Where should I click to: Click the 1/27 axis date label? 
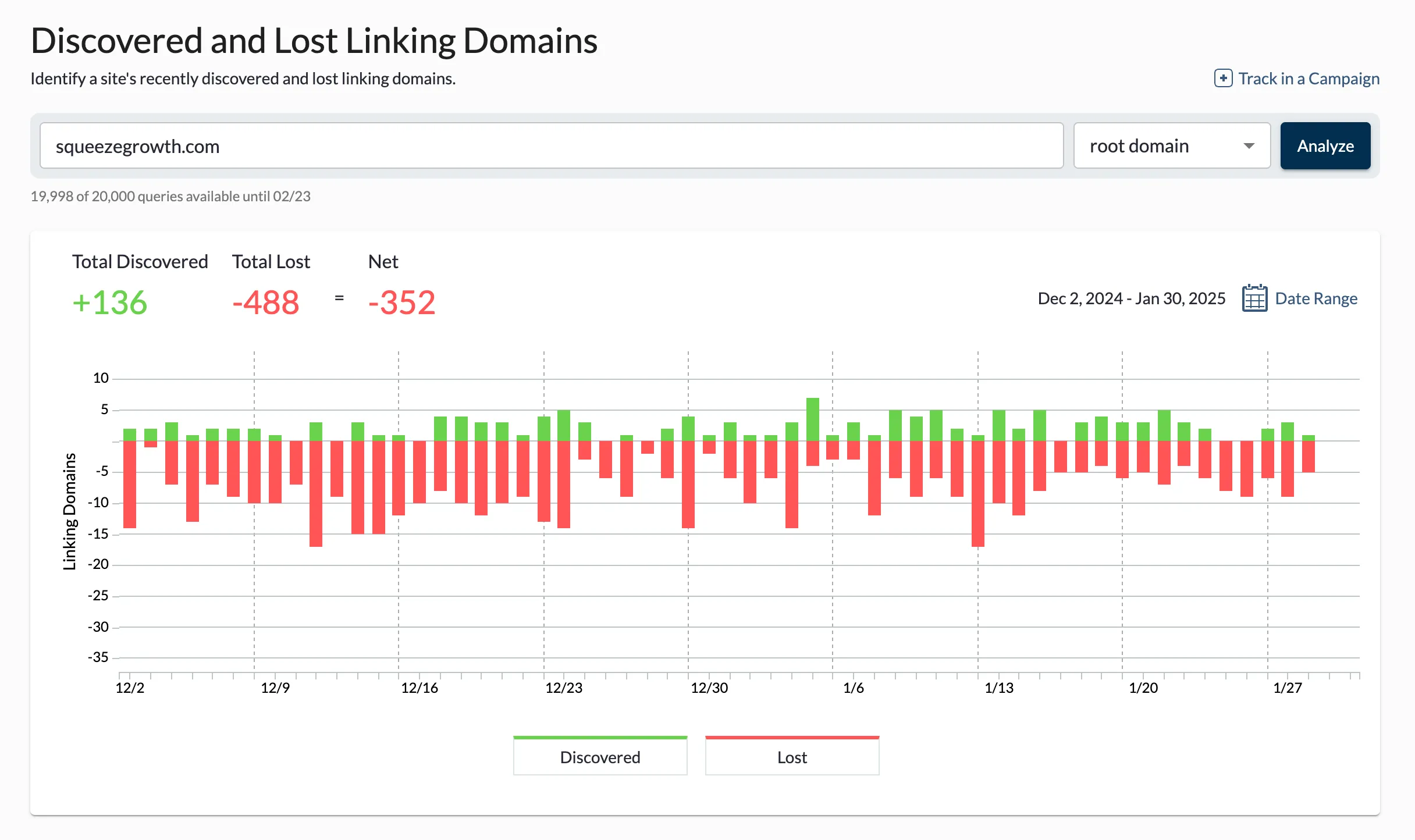coord(1288,688)
